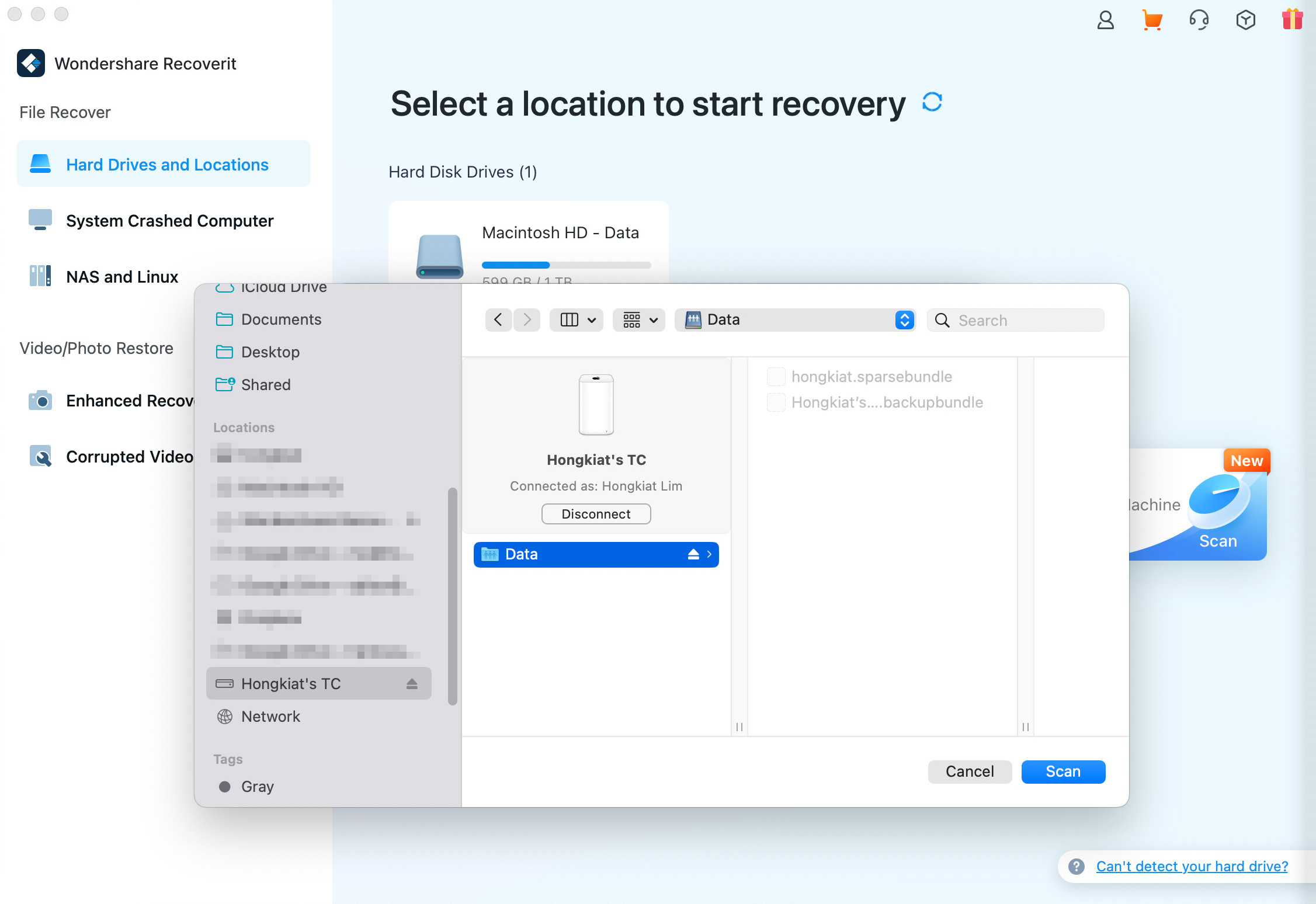This screenshot has height=904, width=1316.
Task: Eject Hongkiat's TC from sidebar
Action: (412, 683)
